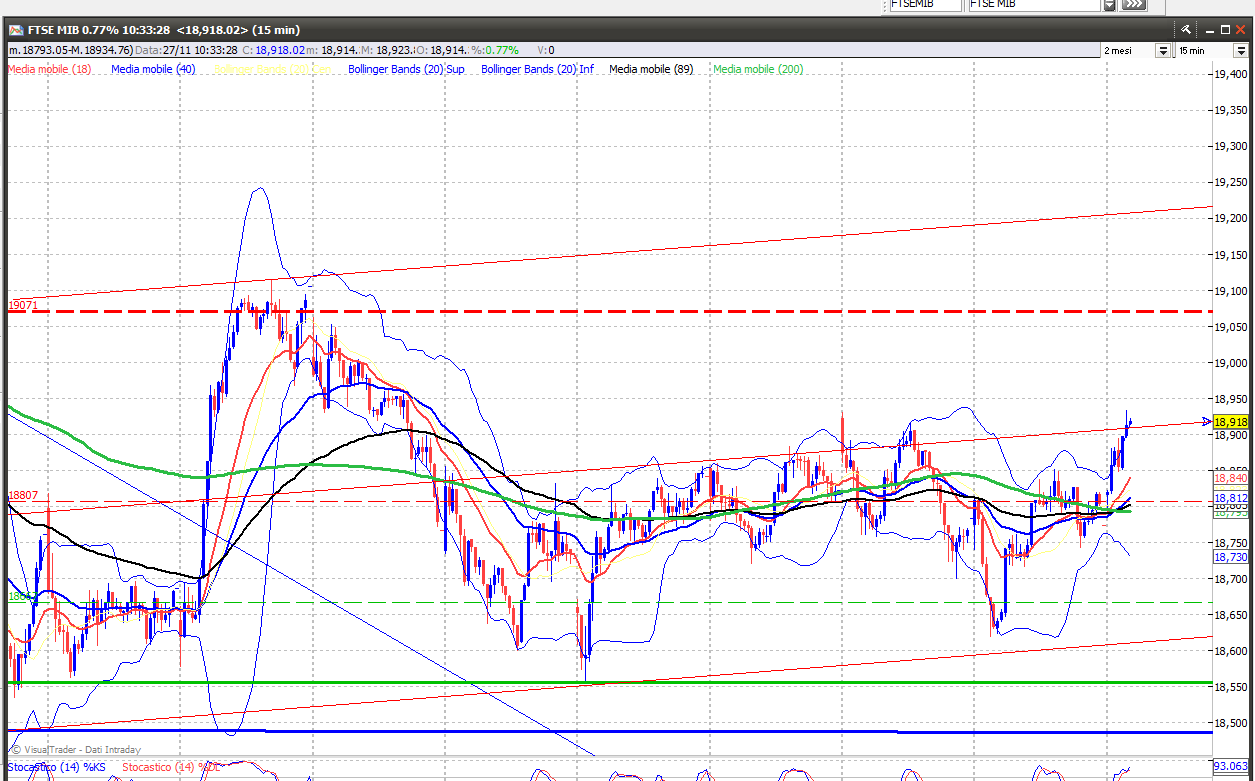Click the yellow 18,918 current price tag
The width and height of the screenshot is (1255, 781).
(x=1231, y=422)
